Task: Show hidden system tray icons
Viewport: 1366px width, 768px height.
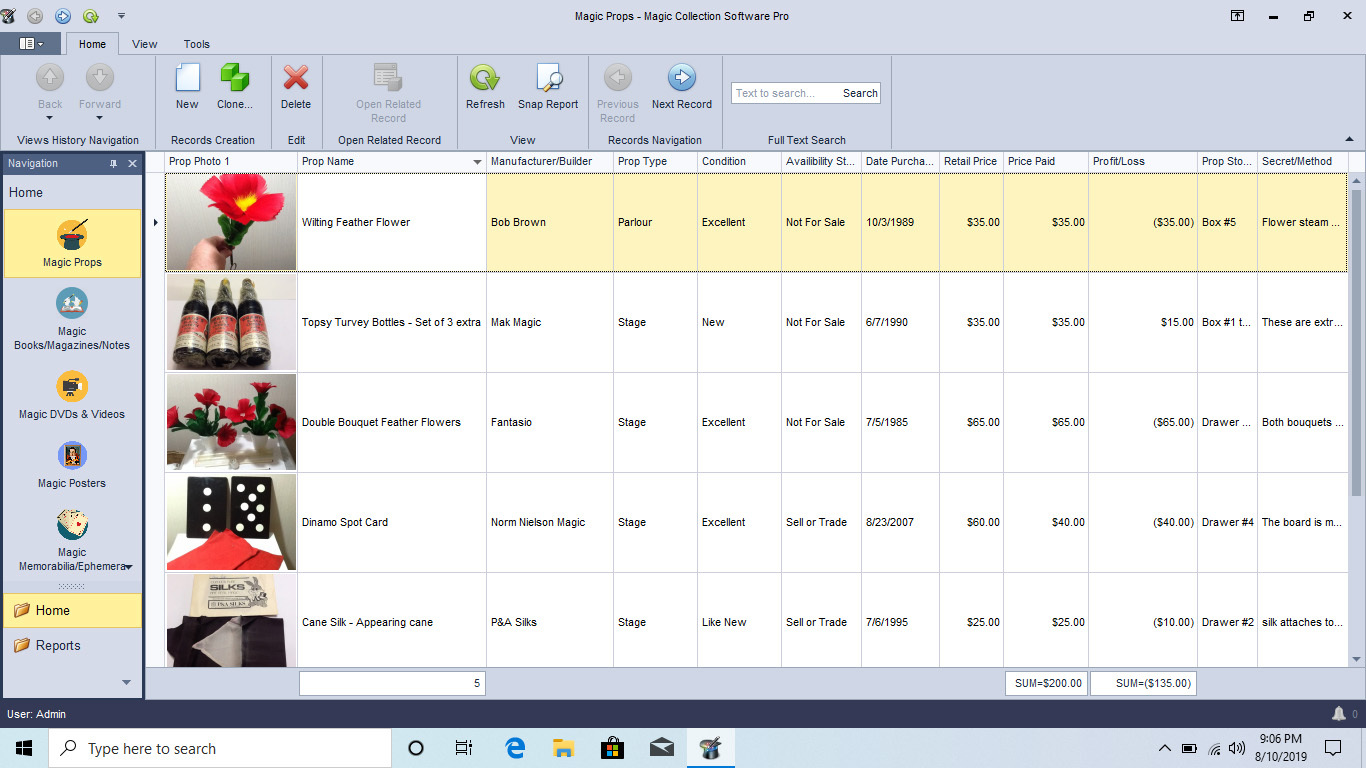Action: [1164, 748]
